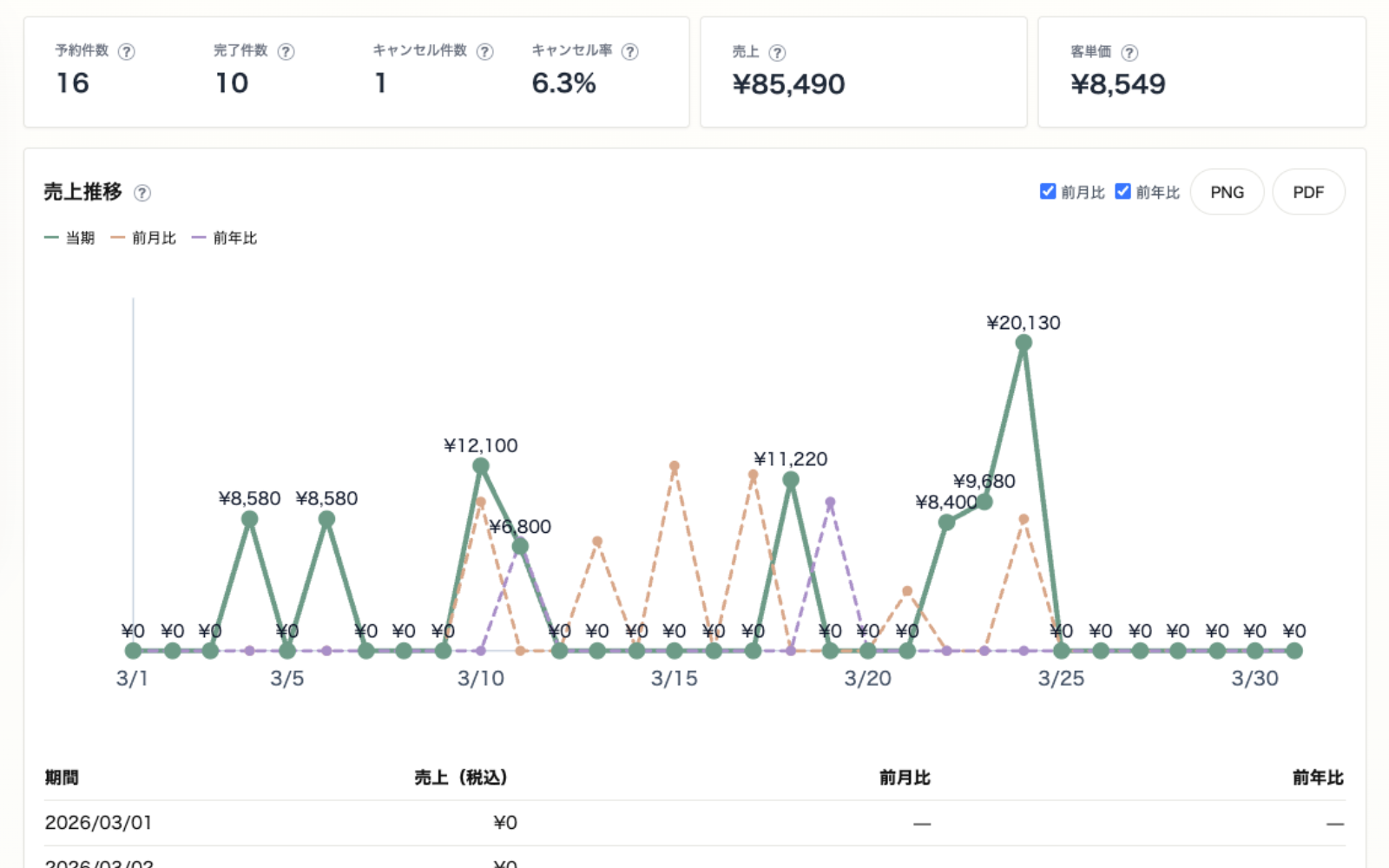Click the ¥12,100 data point
This screenshot has width=1389, height=868.
[x=481, y=466]
